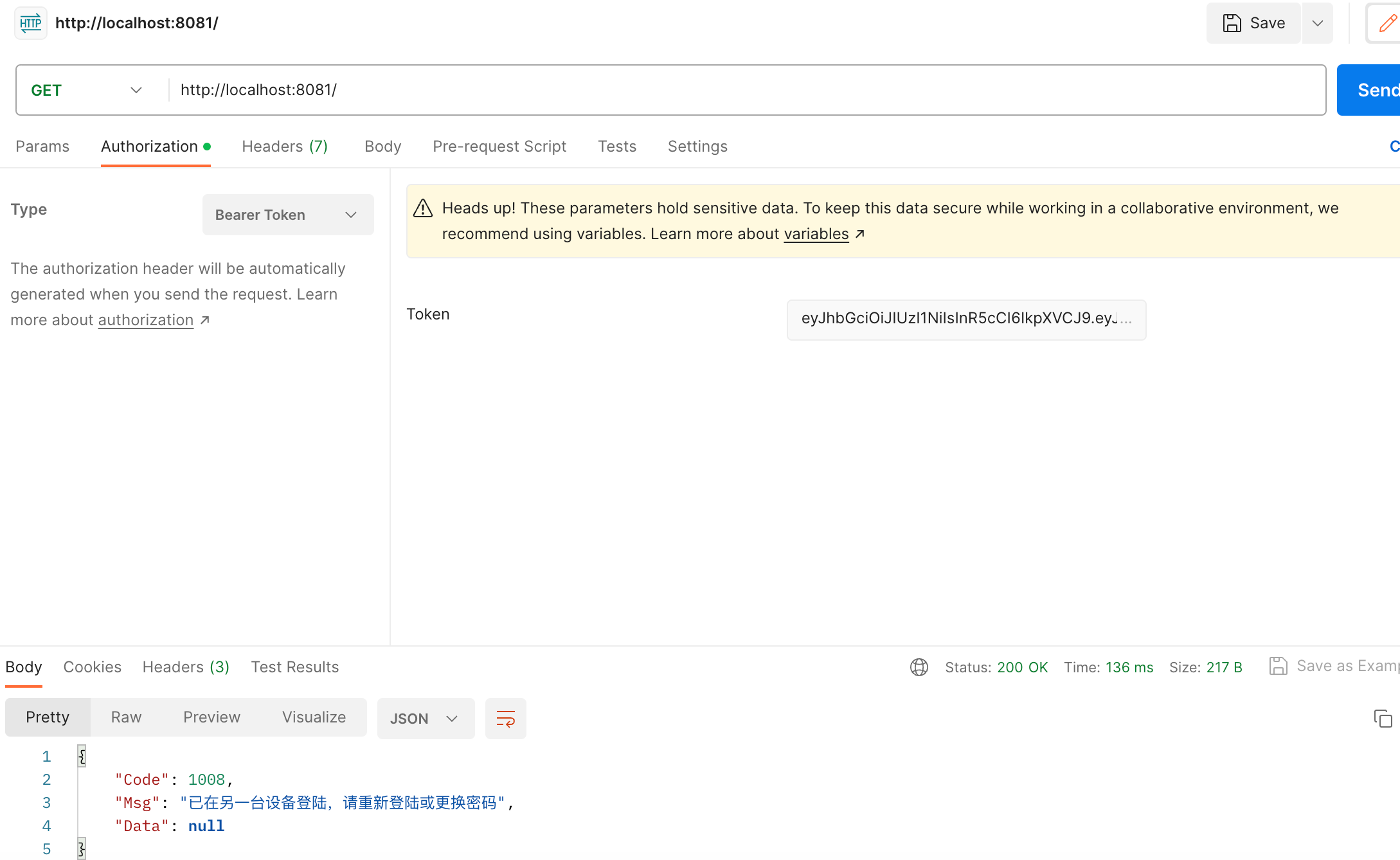Open the request Body tab
This screenshot has height=860, width=1400.
(382, 147)
